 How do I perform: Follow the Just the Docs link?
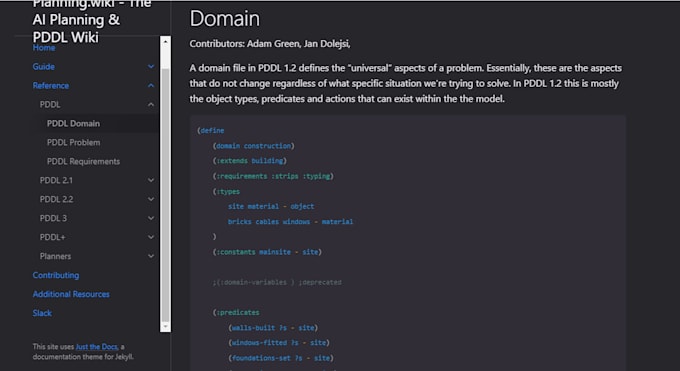[x=96, y=347]
